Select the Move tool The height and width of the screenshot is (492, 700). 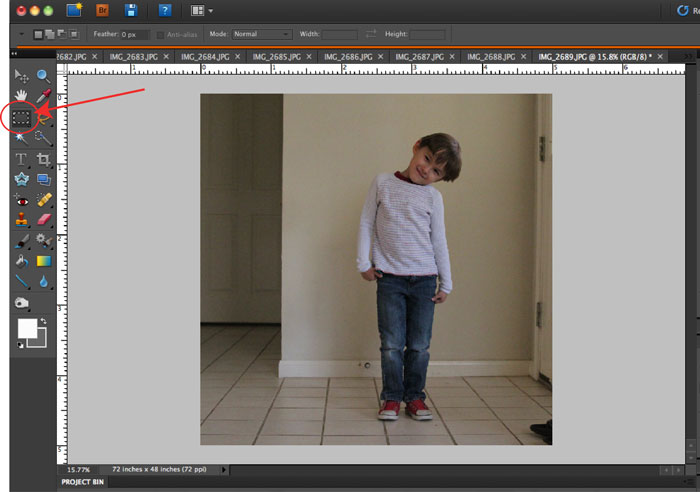coord(21,76)
